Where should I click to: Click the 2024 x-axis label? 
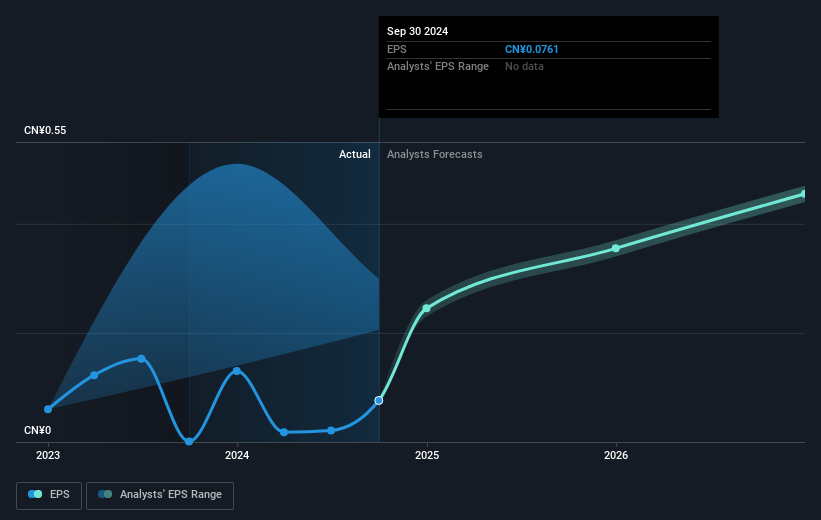click(237, 455)
